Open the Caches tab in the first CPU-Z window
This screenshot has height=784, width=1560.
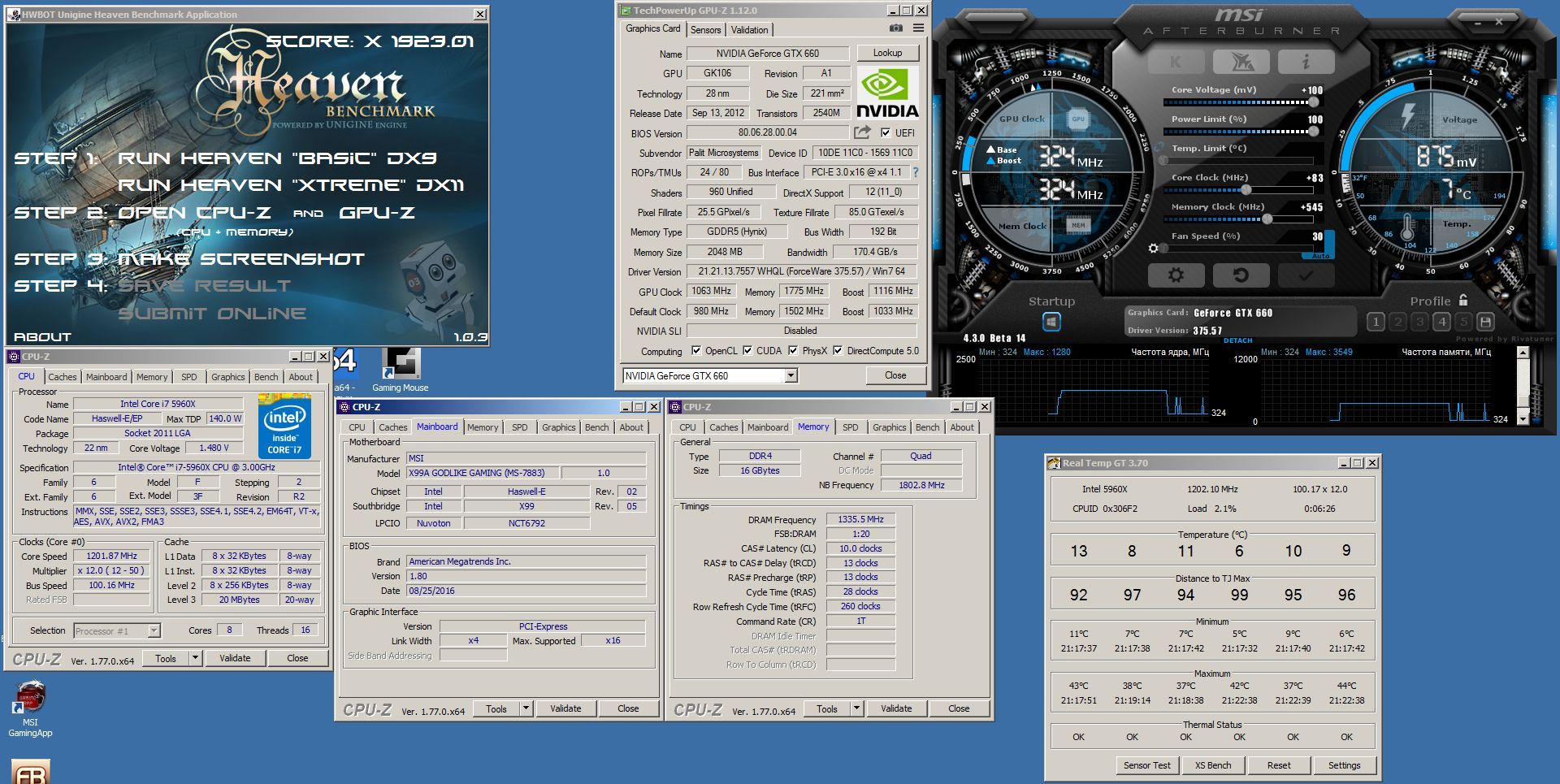(x=62, y=377)
